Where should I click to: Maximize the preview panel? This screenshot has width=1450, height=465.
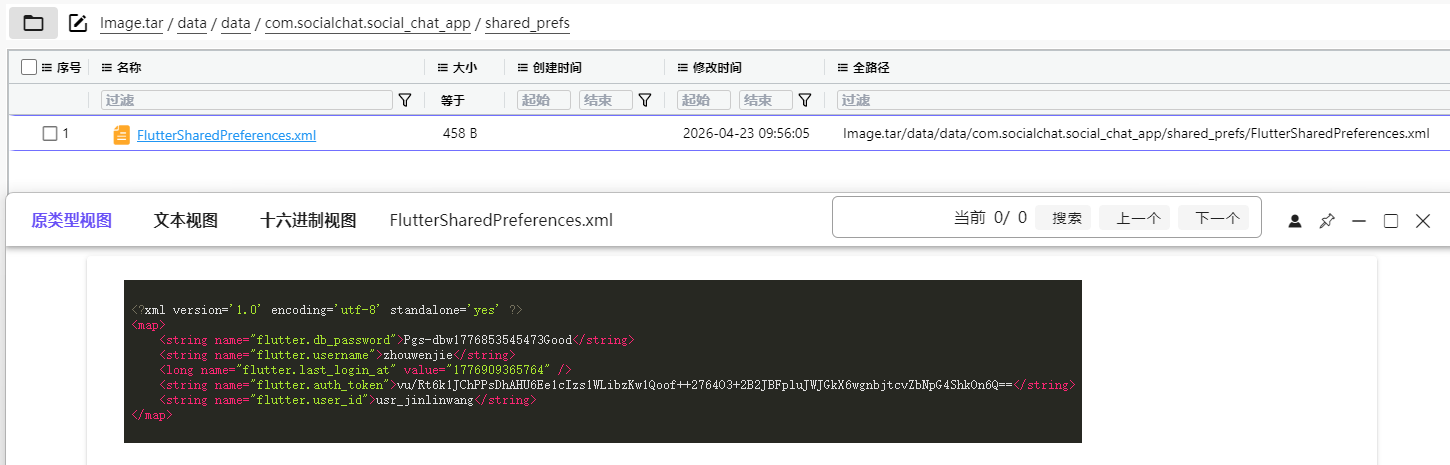1391,221
